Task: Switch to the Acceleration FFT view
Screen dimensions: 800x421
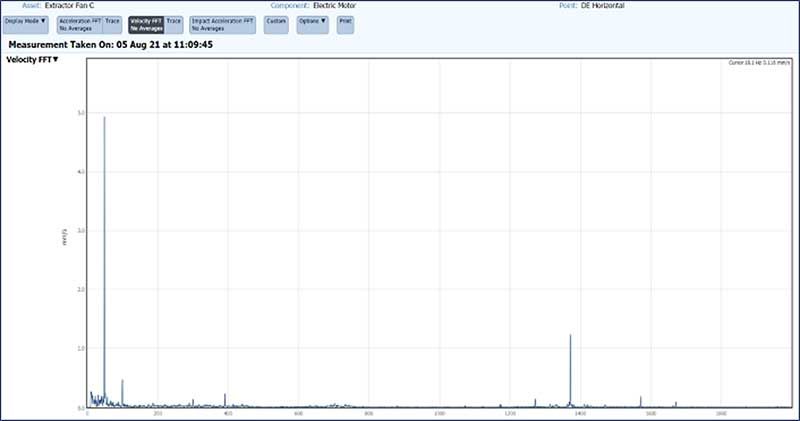Action: (x=80, y=24)
